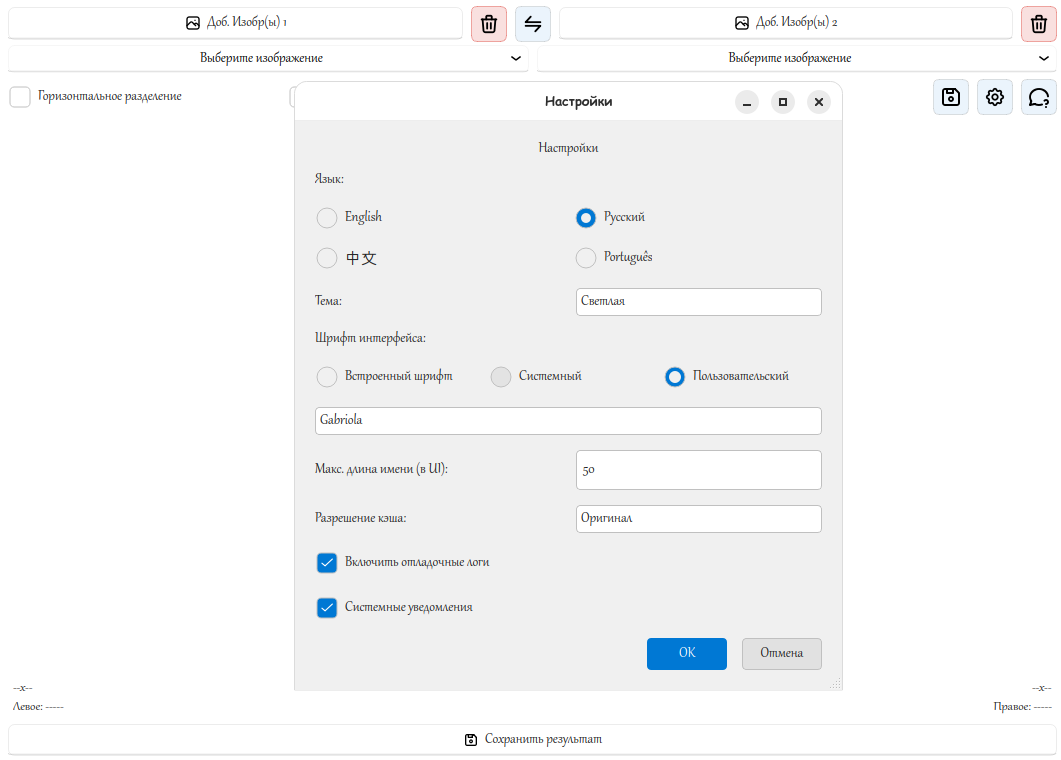This screenshot has width=1061, height=760.
Task: Click the first image's red trash icon
Action: pos(489,24)
